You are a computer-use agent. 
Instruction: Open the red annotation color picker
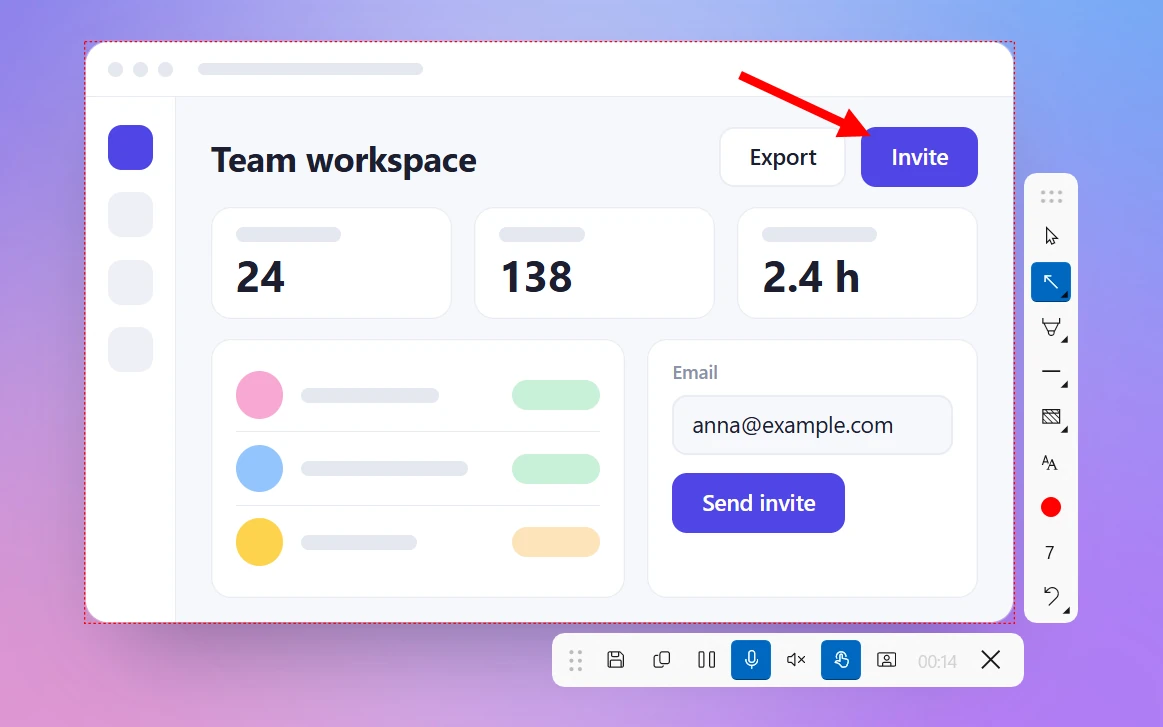[x=1051, y=507]
